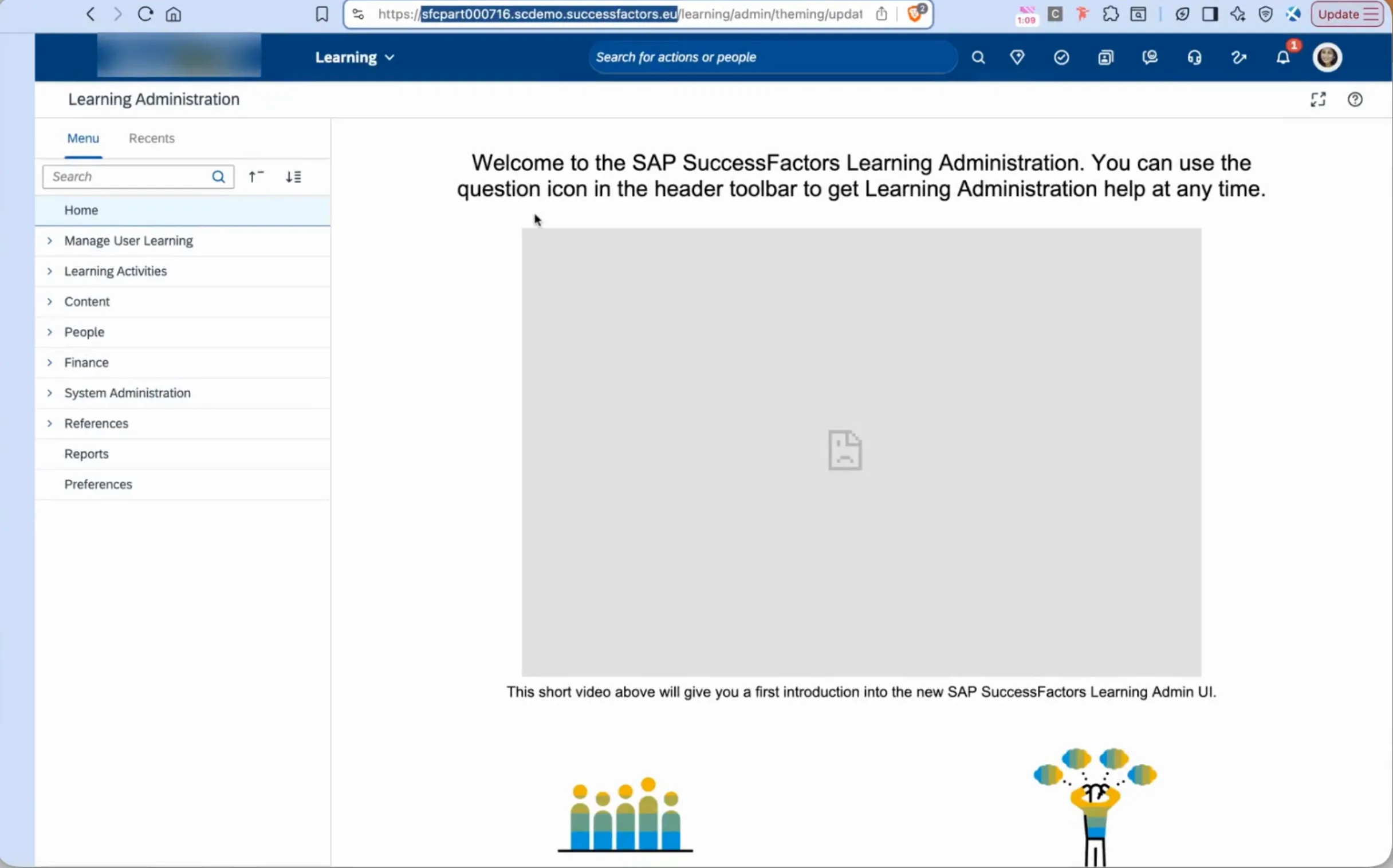Focus the 'Search for actions or people' box

[772, 57]
